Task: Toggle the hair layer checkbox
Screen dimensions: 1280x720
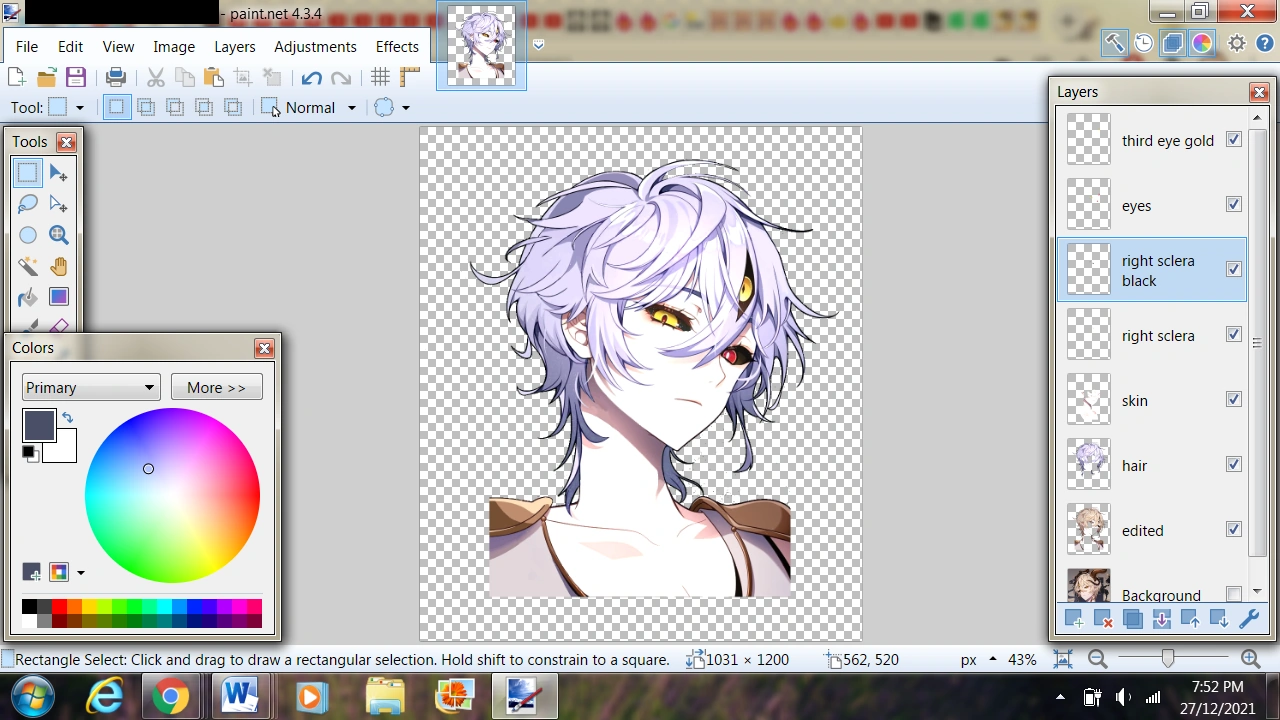Action: point(1233,464)
